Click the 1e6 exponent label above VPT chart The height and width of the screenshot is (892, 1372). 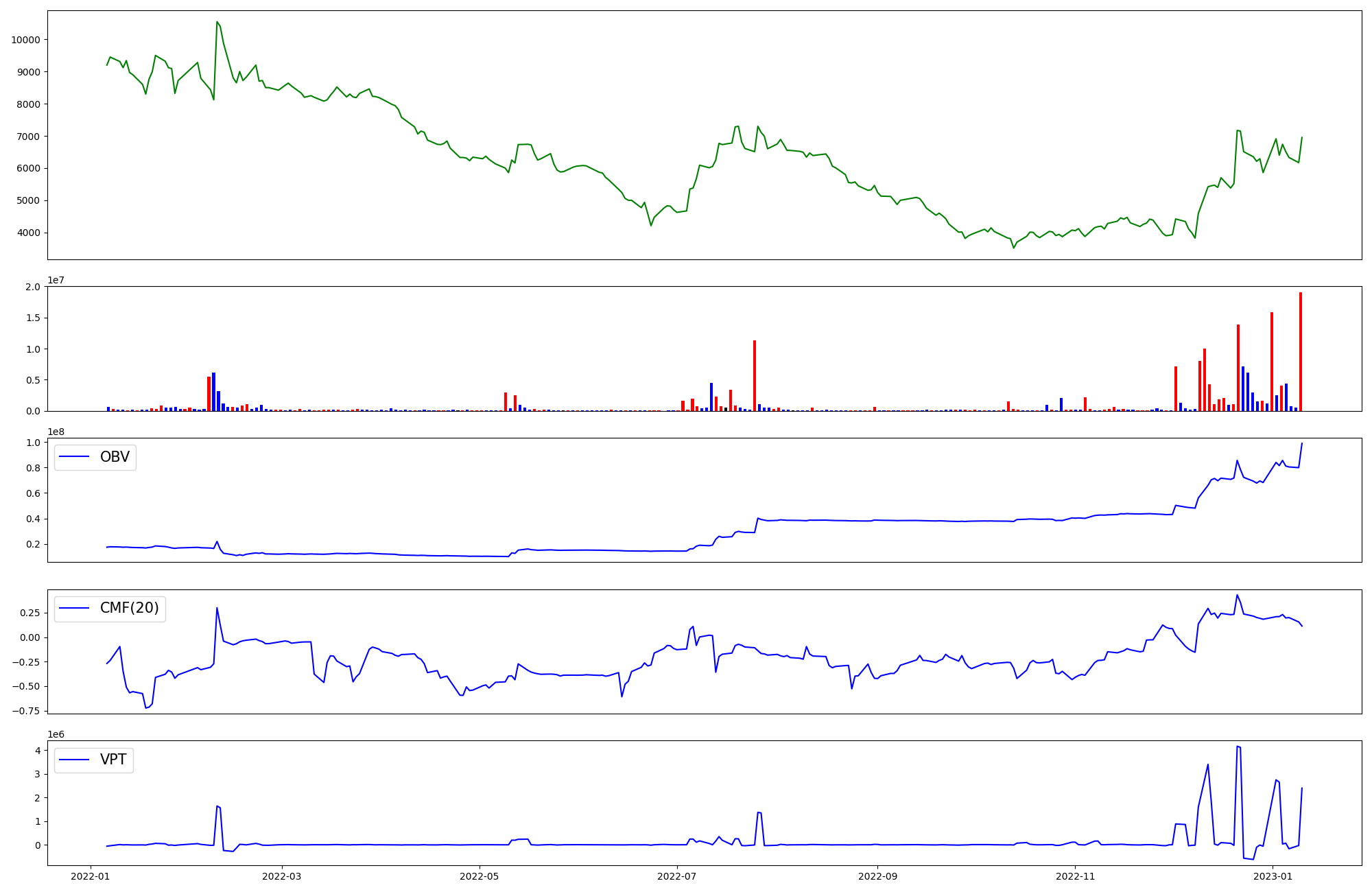tap(56, 735)
